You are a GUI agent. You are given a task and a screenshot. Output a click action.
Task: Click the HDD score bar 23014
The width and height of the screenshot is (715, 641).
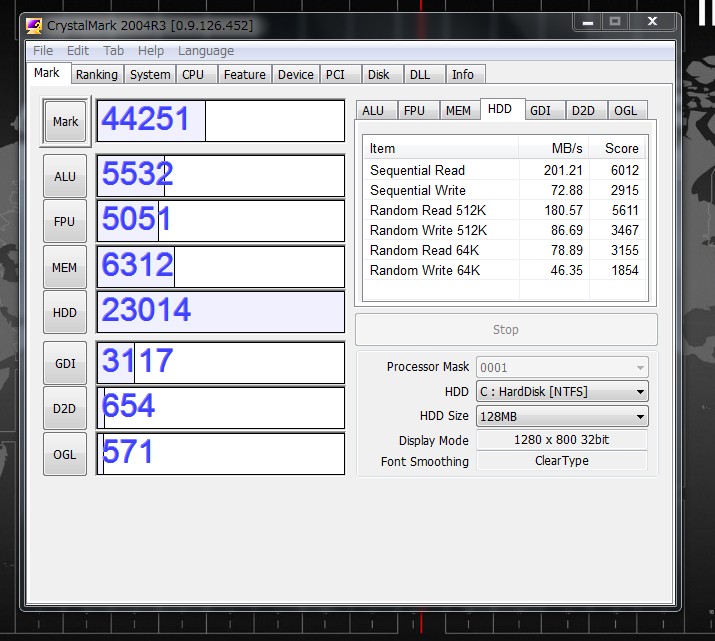221,312
